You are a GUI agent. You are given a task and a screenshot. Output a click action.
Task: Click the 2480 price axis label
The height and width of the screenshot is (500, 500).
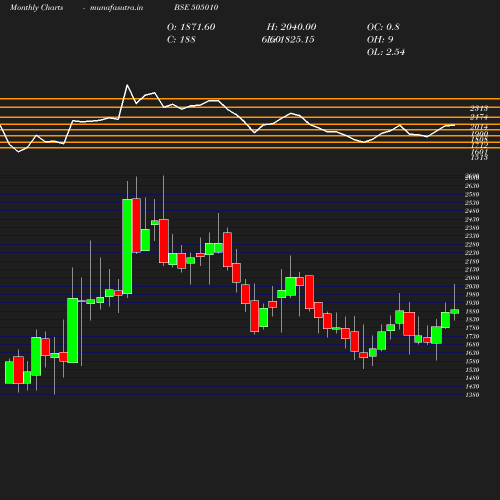[x=472, y=211]
